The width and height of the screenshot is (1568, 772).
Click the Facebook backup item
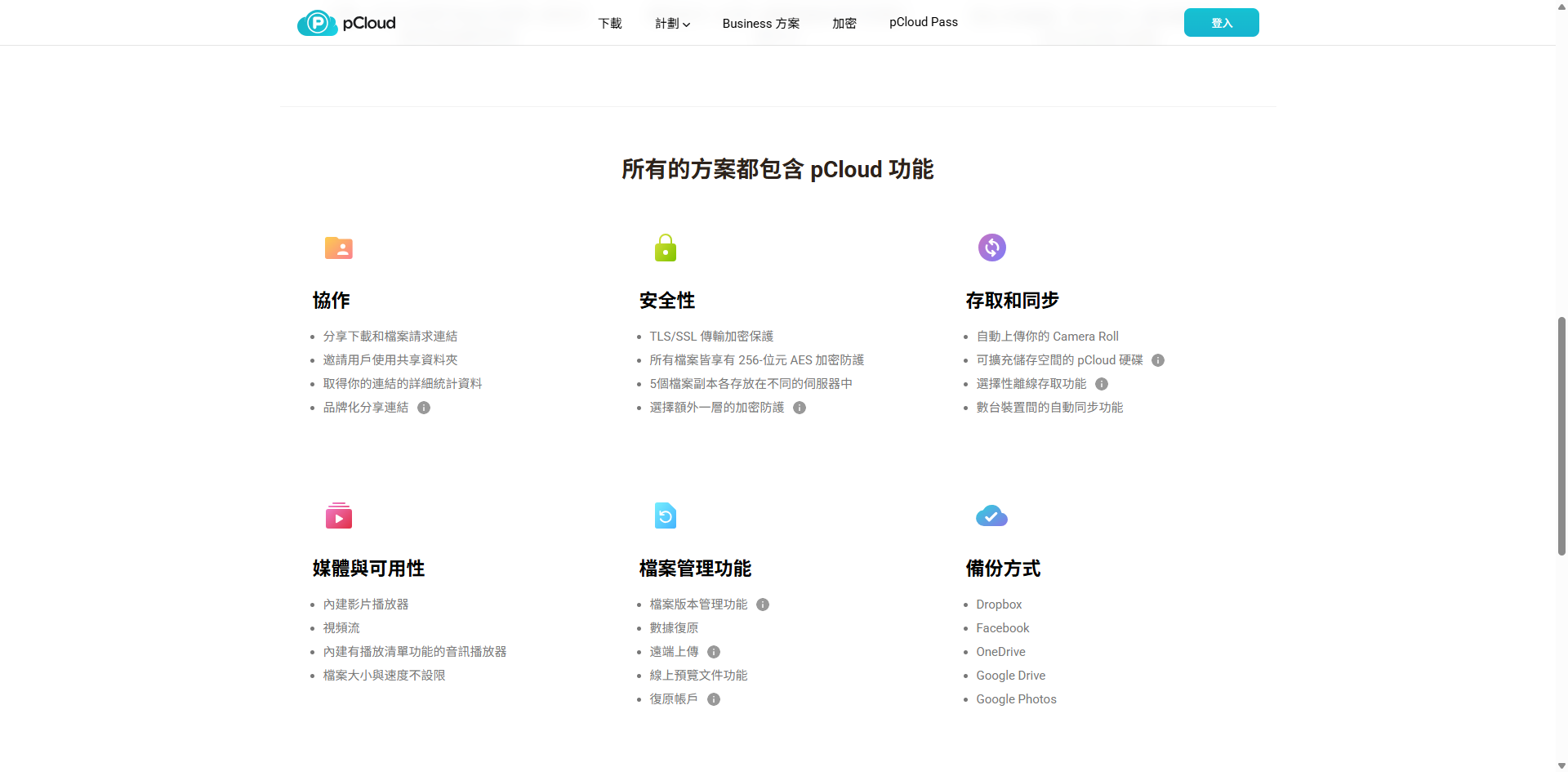(x=1003, y=628)
